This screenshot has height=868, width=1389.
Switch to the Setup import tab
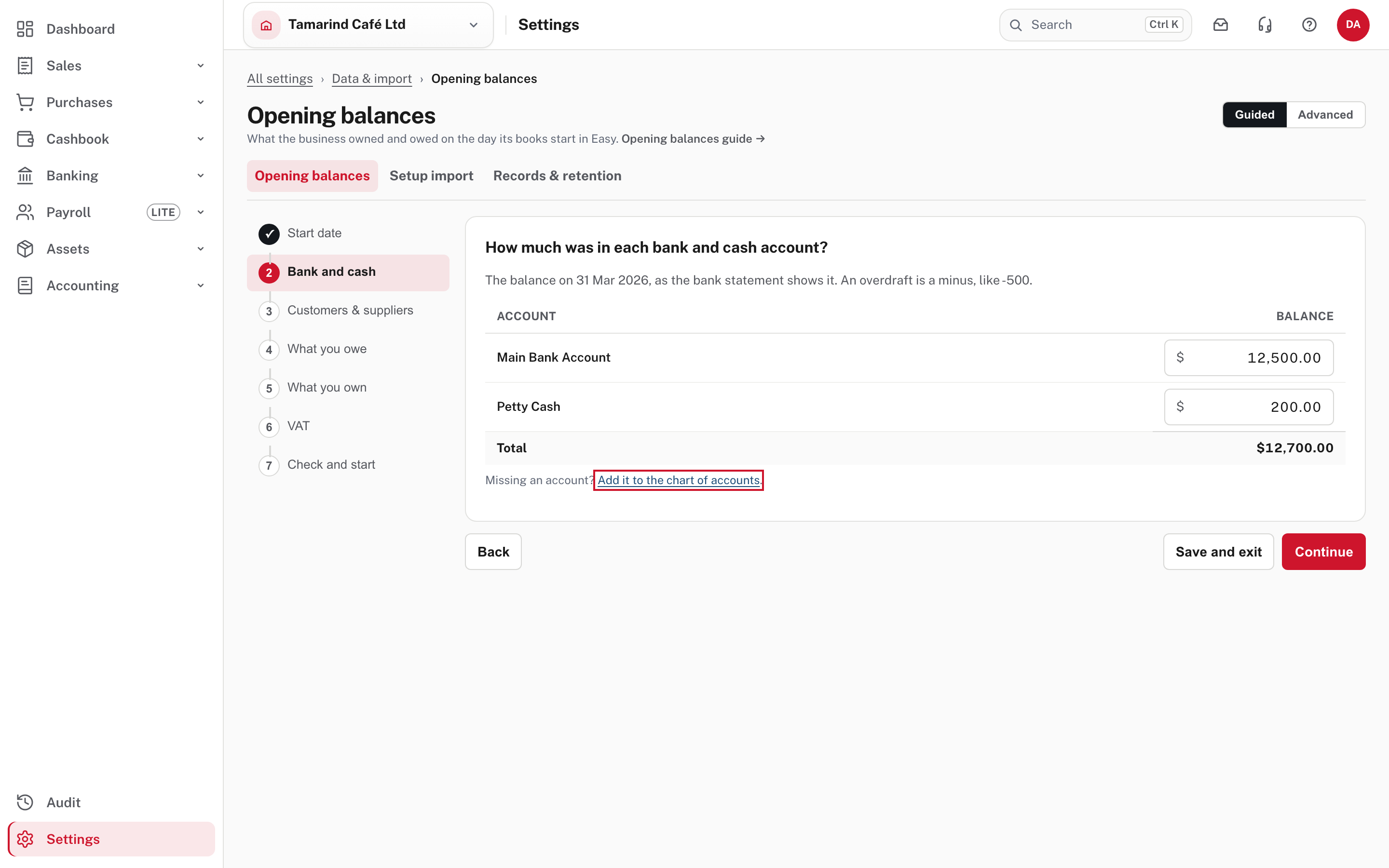click(432, 176)
